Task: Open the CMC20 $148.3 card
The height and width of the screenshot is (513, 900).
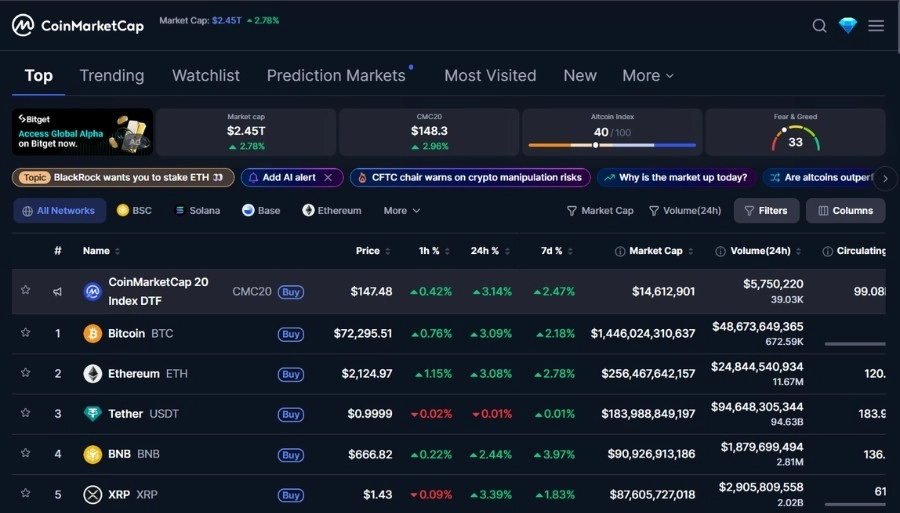Action: pyautogui.click(x=429, y=132)
